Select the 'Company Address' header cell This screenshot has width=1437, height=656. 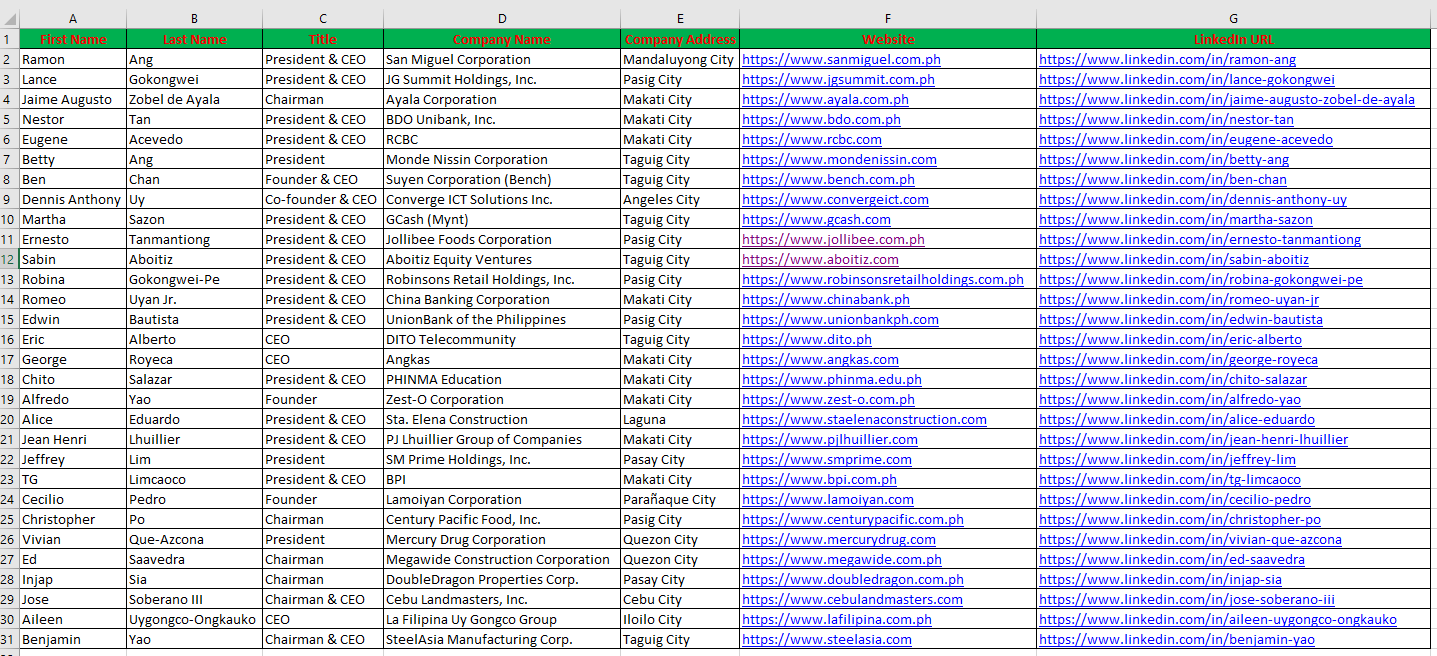680,39
